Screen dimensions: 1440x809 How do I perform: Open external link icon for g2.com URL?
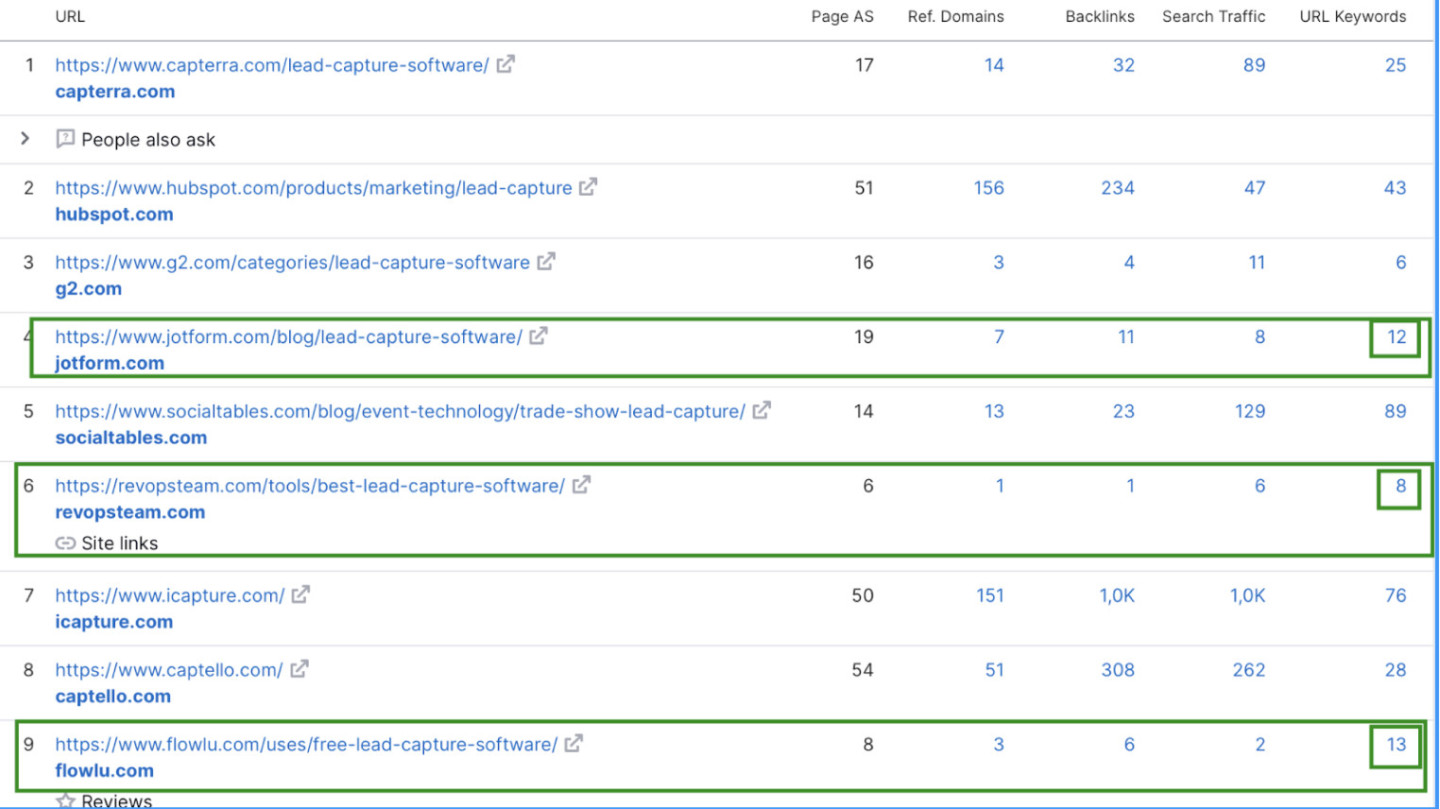546,262
